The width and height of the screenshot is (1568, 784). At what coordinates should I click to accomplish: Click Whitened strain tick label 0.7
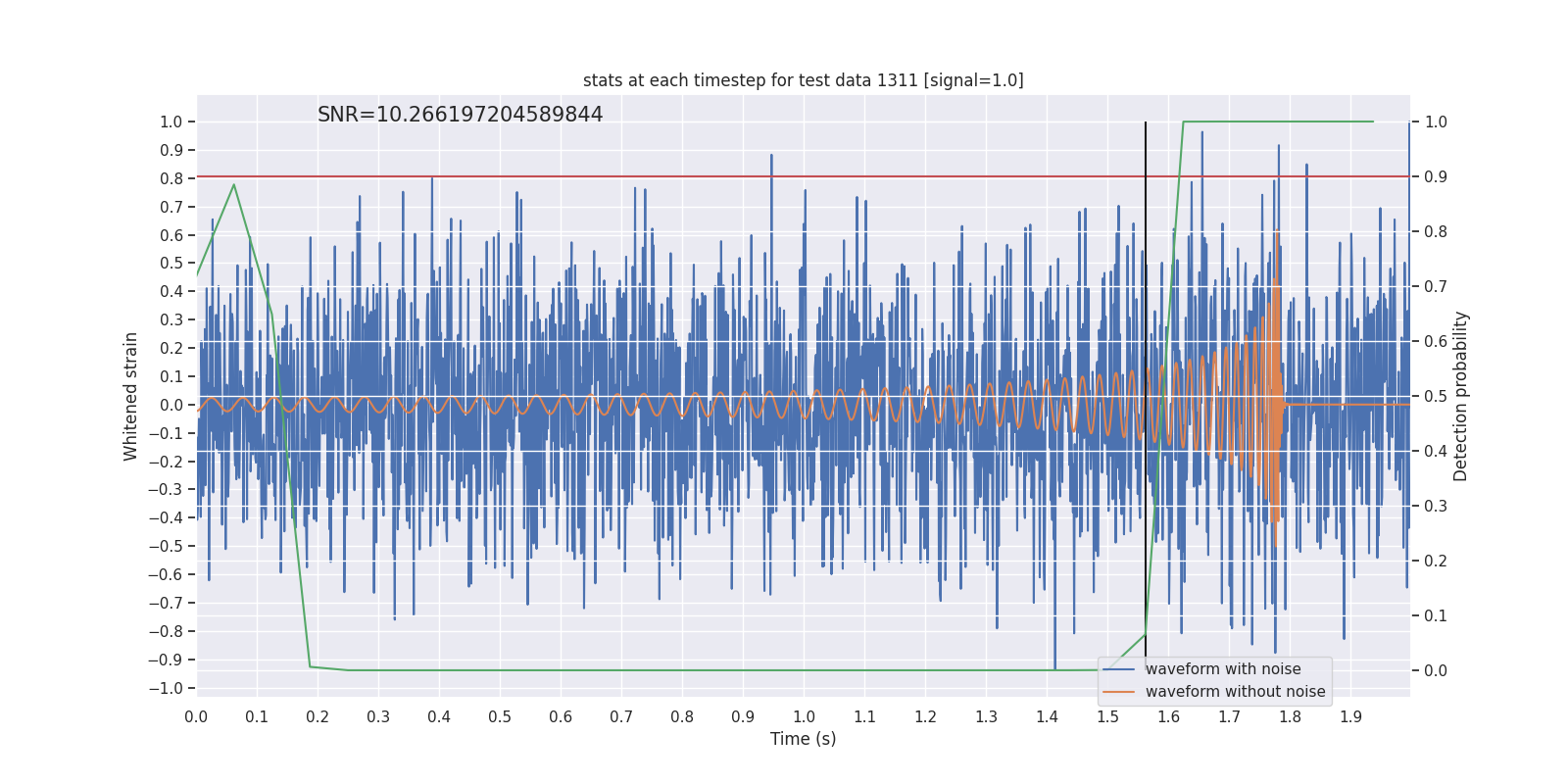[x=171, y=208]
